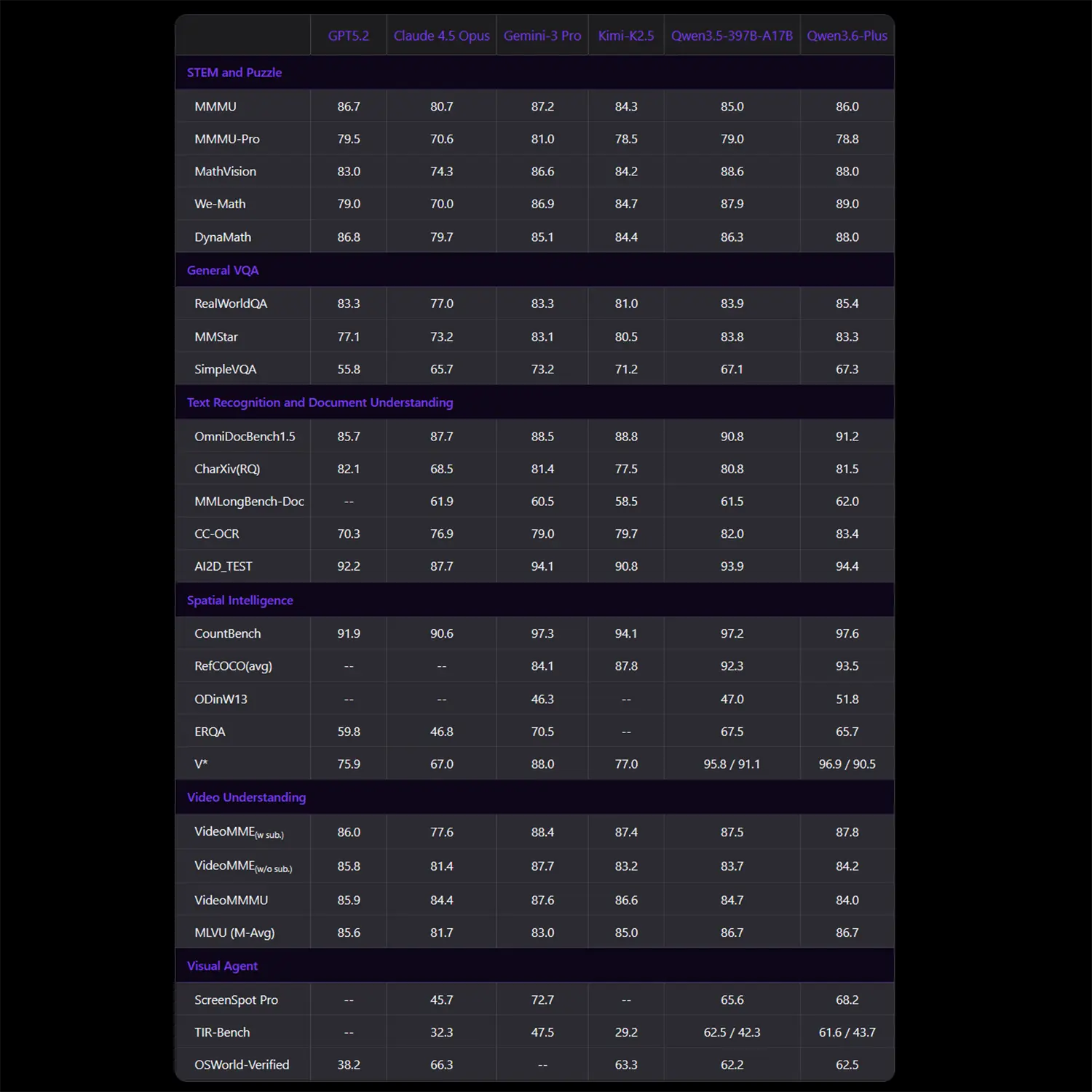This screenshot has height=1092, width=1092.
Task: Click the STEM and Puzzle section heading
Action: 234,73
